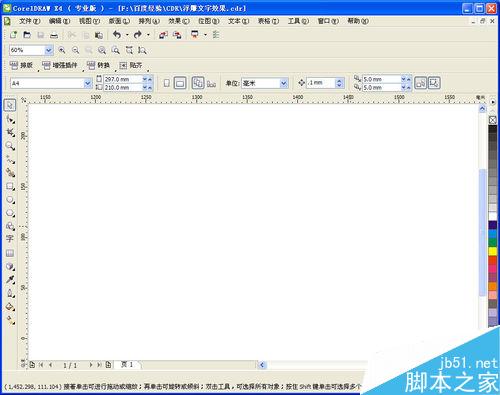Open the 工具 (Tools) menu
The height and width of the screenshot is (395, 500).
298,21
